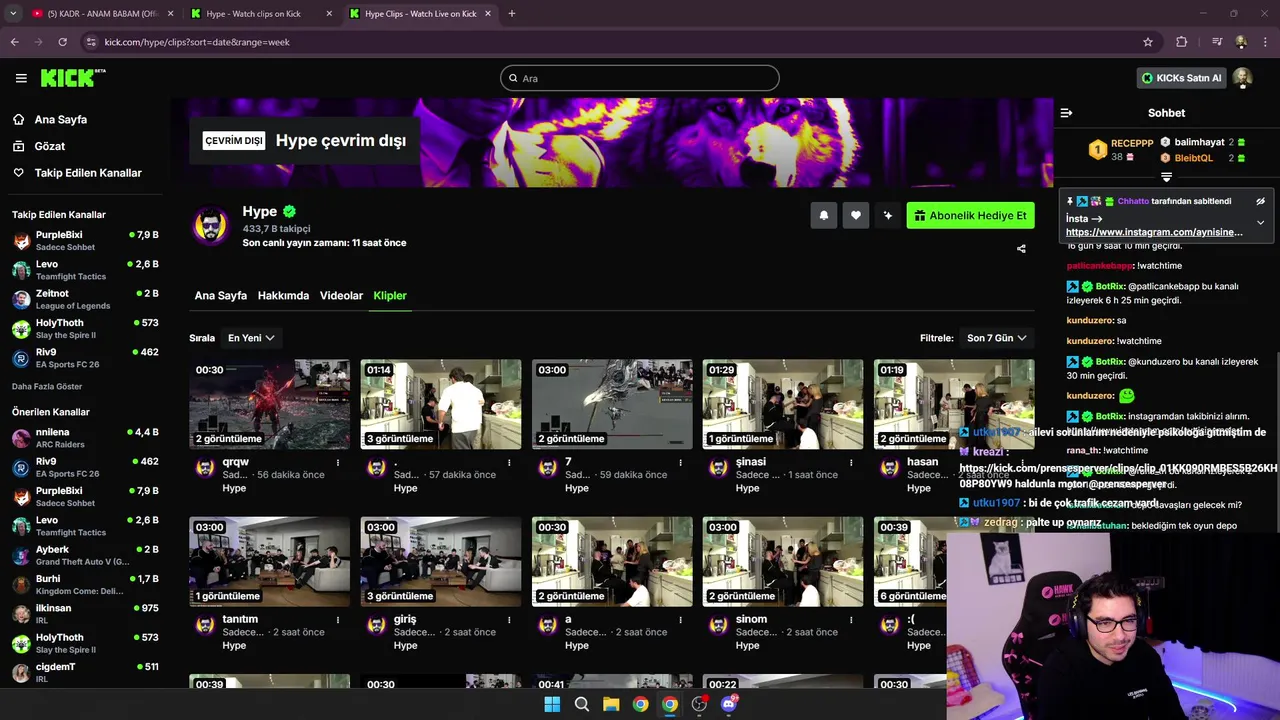Open options menu for the sinom clip
This screenshot has height=720, width=1280.
click(x=851, y=619)
